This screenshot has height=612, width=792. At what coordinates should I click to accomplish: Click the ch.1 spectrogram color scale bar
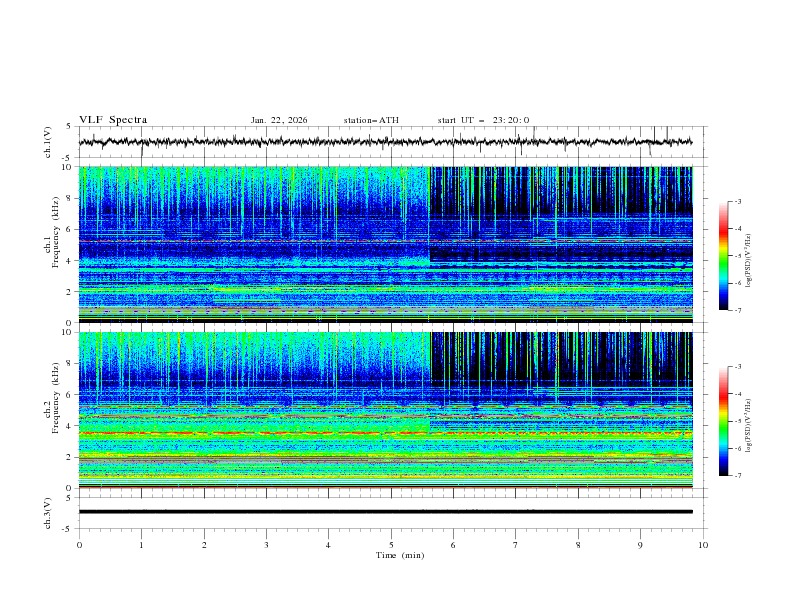(723, 256)
